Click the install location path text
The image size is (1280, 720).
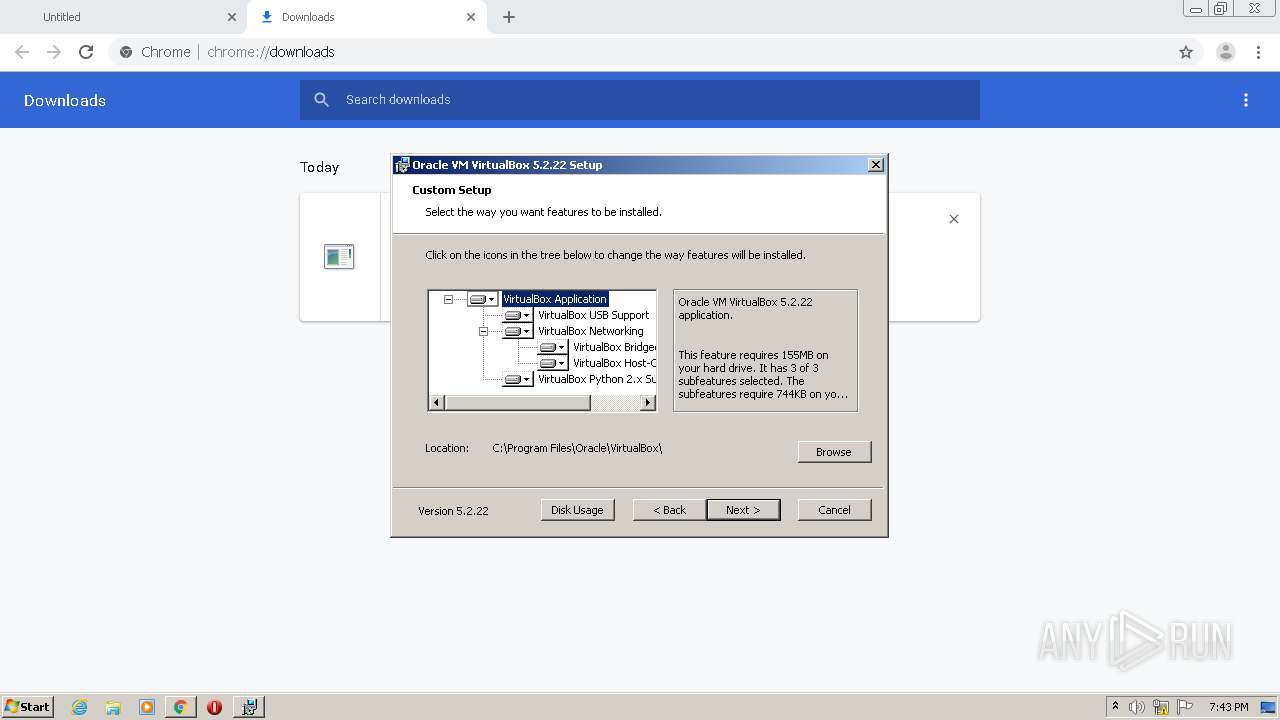577,448
